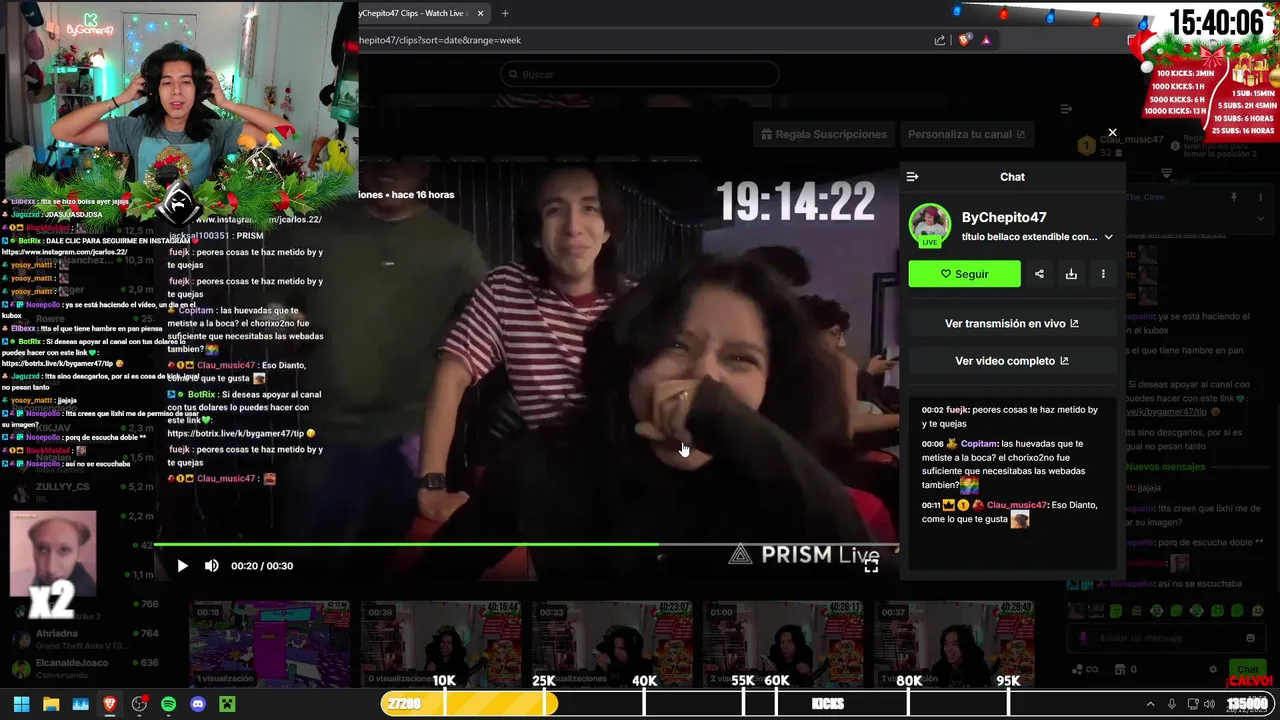Open the OBS taskbar icon
This screenshot has width=1280, height=720.
[x=139, y=704]
